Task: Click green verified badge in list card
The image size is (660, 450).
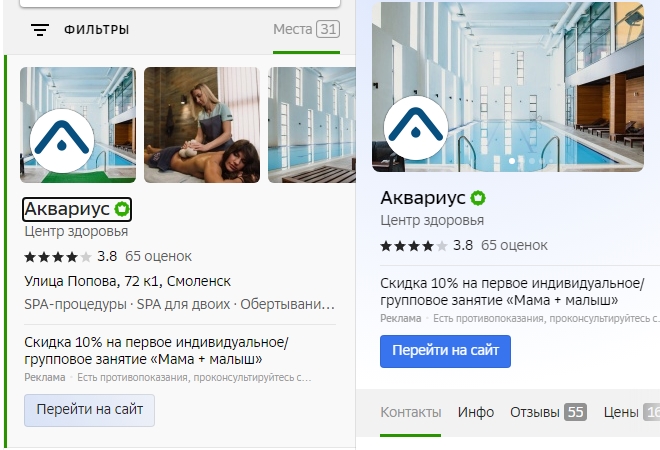Action: click(x=122, y=209)
